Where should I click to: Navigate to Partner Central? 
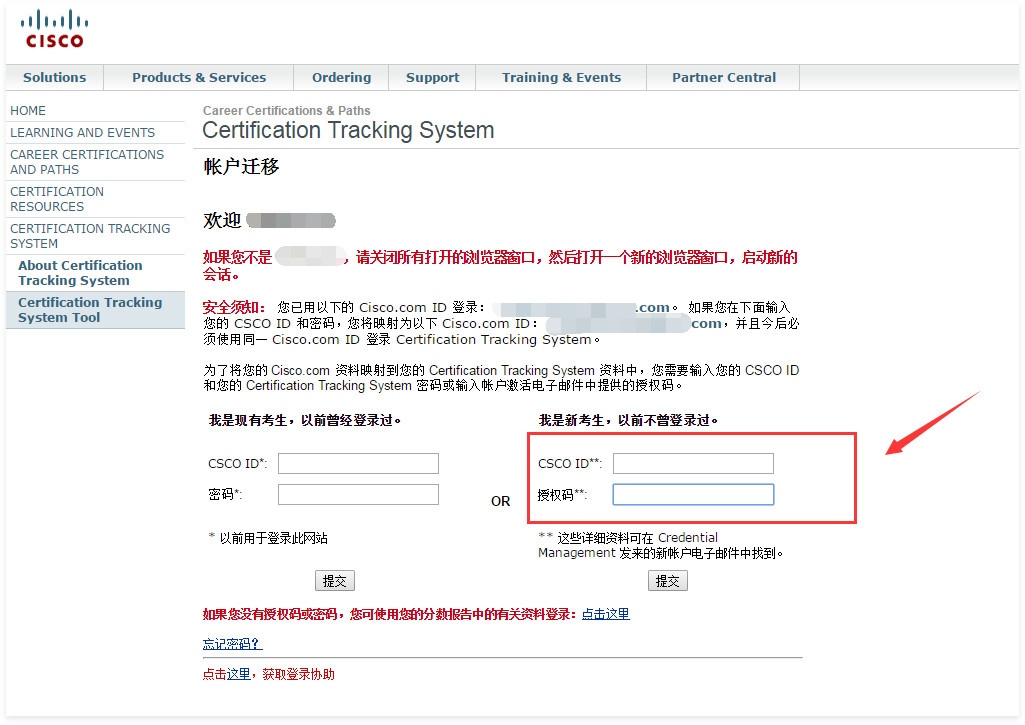coord(724,77)
